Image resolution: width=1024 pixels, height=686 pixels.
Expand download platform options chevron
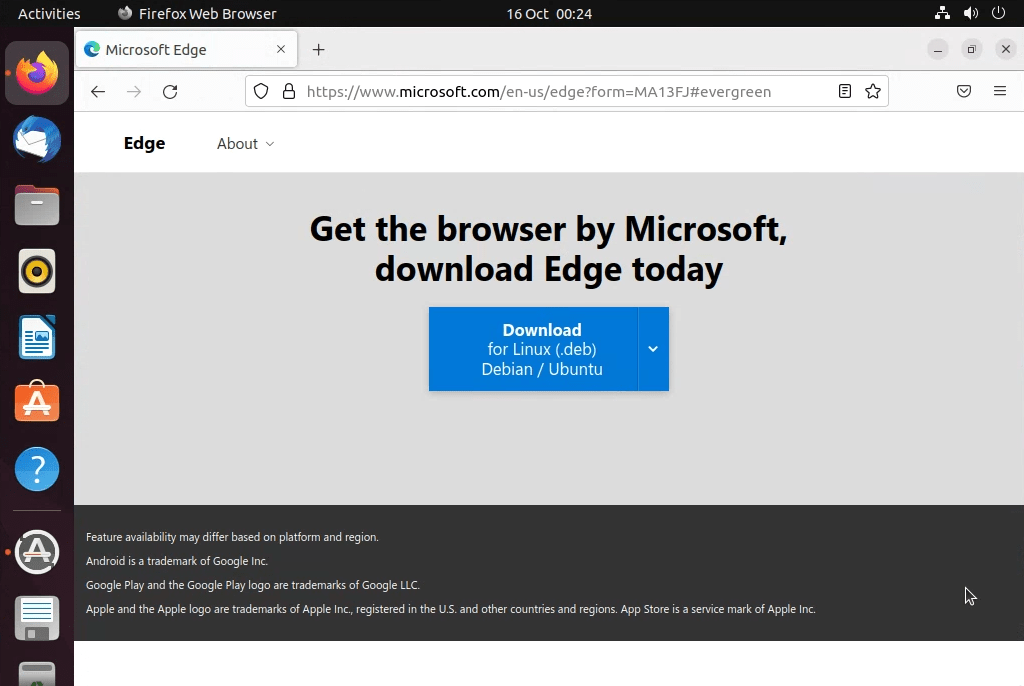[653, 349]
